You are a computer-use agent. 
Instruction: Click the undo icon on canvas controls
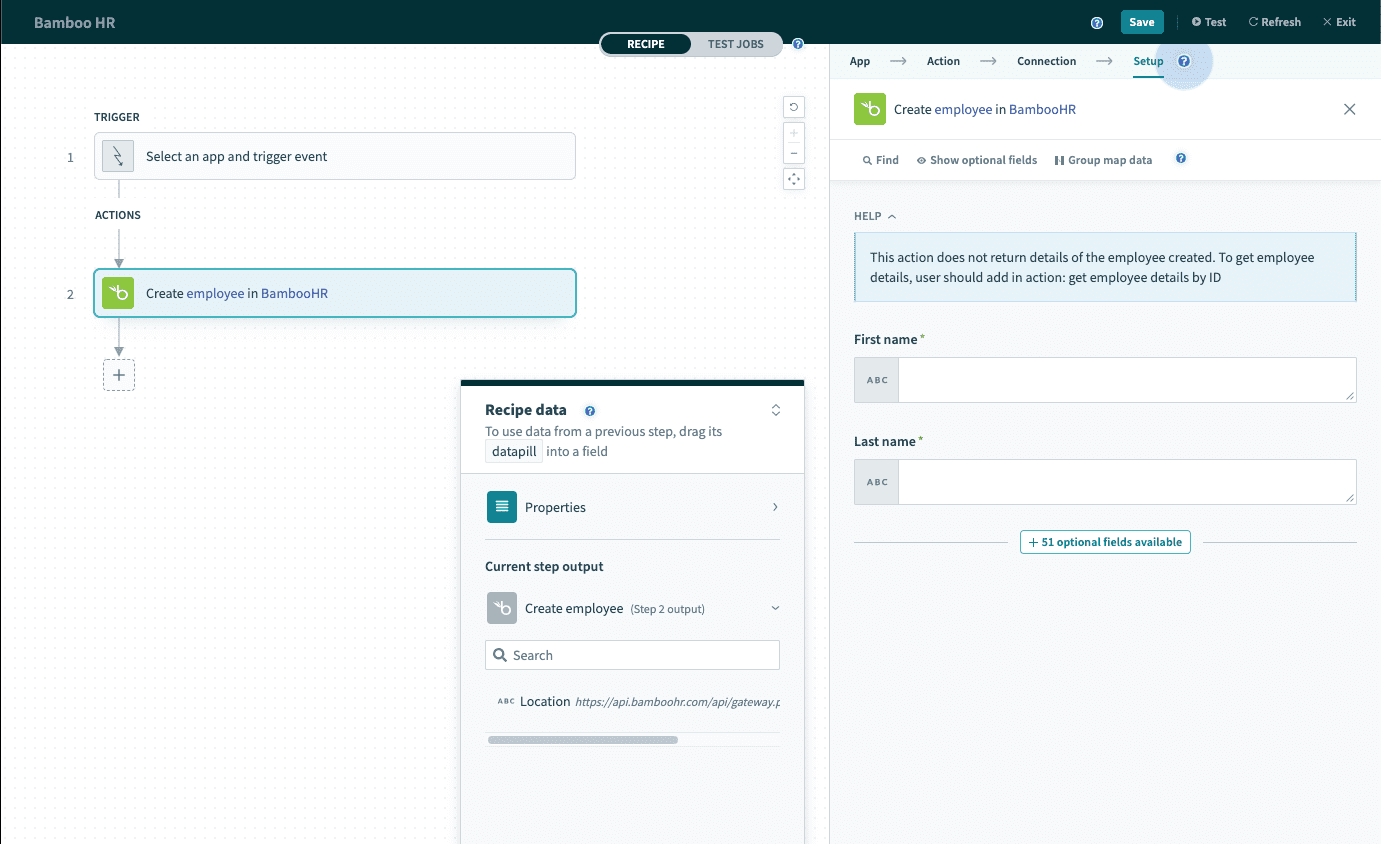794,107
